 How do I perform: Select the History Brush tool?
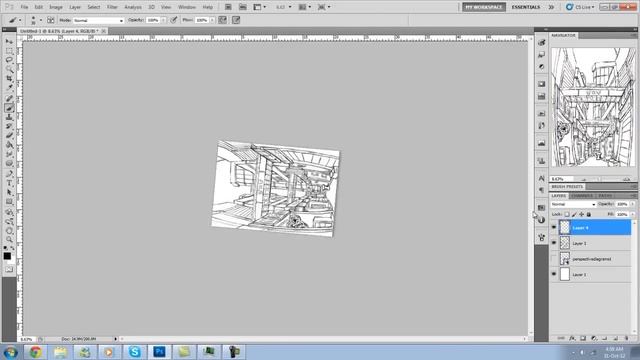point(9,126)
